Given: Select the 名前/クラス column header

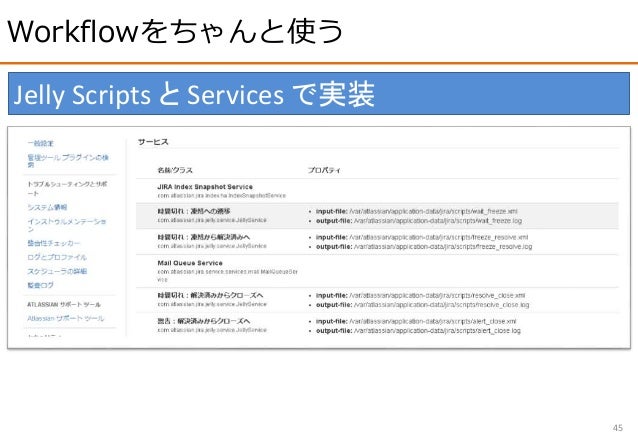Looking at the screenshot, I should click(175, 170).
